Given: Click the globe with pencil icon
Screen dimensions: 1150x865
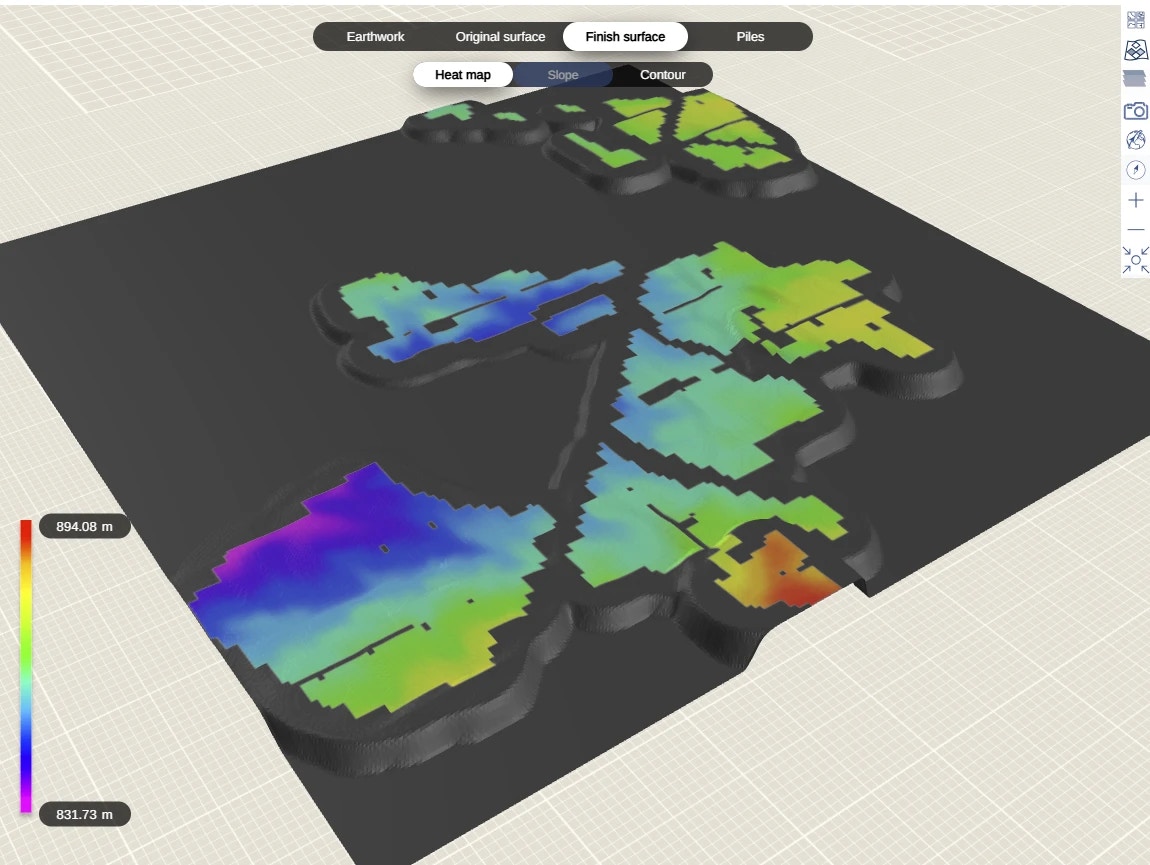Looking at the screenshot, I should 1135,139.
